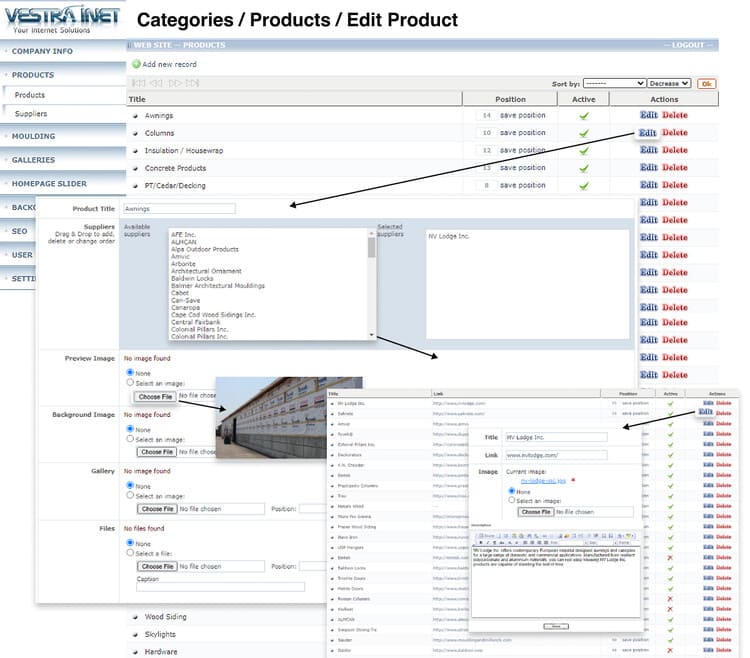Go to the next page of records

[x=175, y=83]
